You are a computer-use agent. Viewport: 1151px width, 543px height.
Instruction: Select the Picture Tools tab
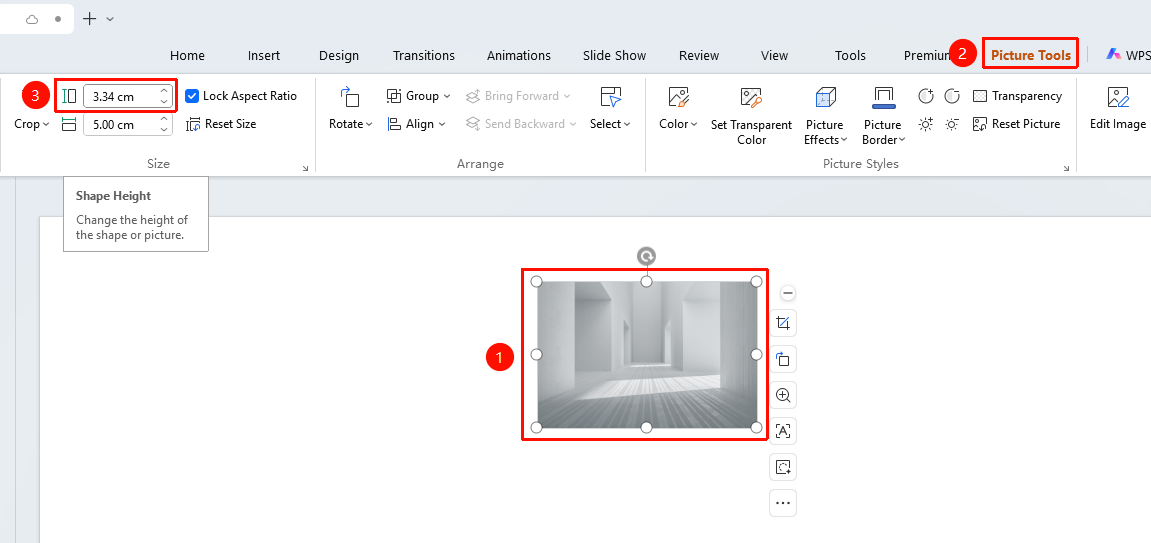tap(1031, 55)
